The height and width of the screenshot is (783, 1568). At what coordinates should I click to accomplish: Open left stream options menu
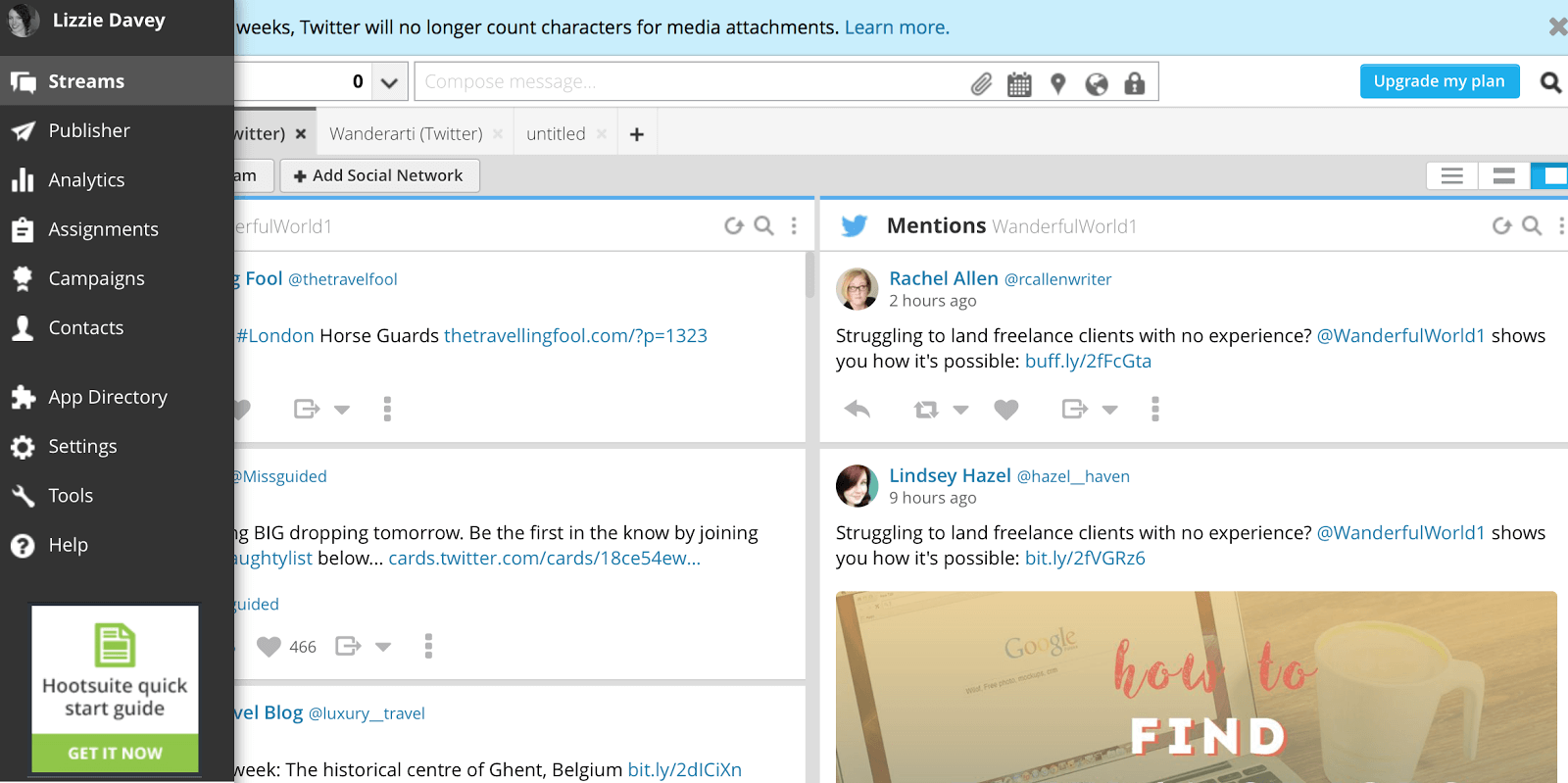pyautogui.click(x=794, y=226)
